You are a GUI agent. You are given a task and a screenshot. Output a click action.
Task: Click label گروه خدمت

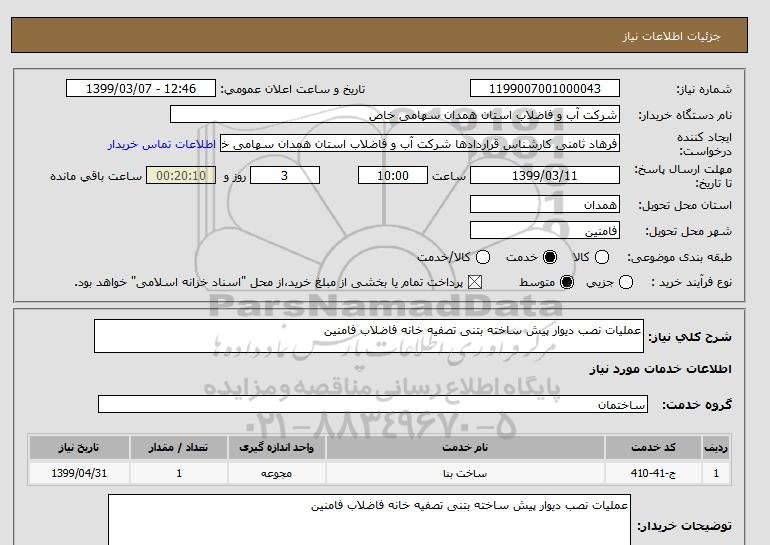point(697,405)
